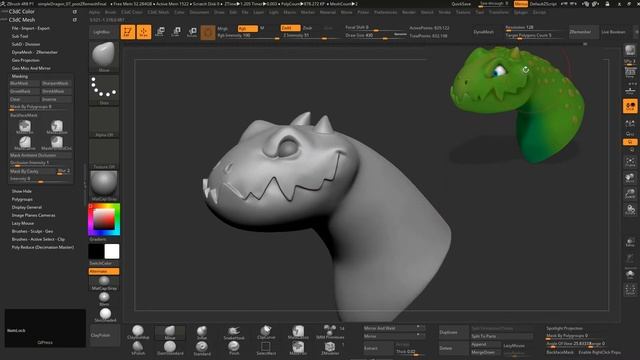Pick the IMM Primitives brush
Screen dimensions: 640x360
click(330, 332)
